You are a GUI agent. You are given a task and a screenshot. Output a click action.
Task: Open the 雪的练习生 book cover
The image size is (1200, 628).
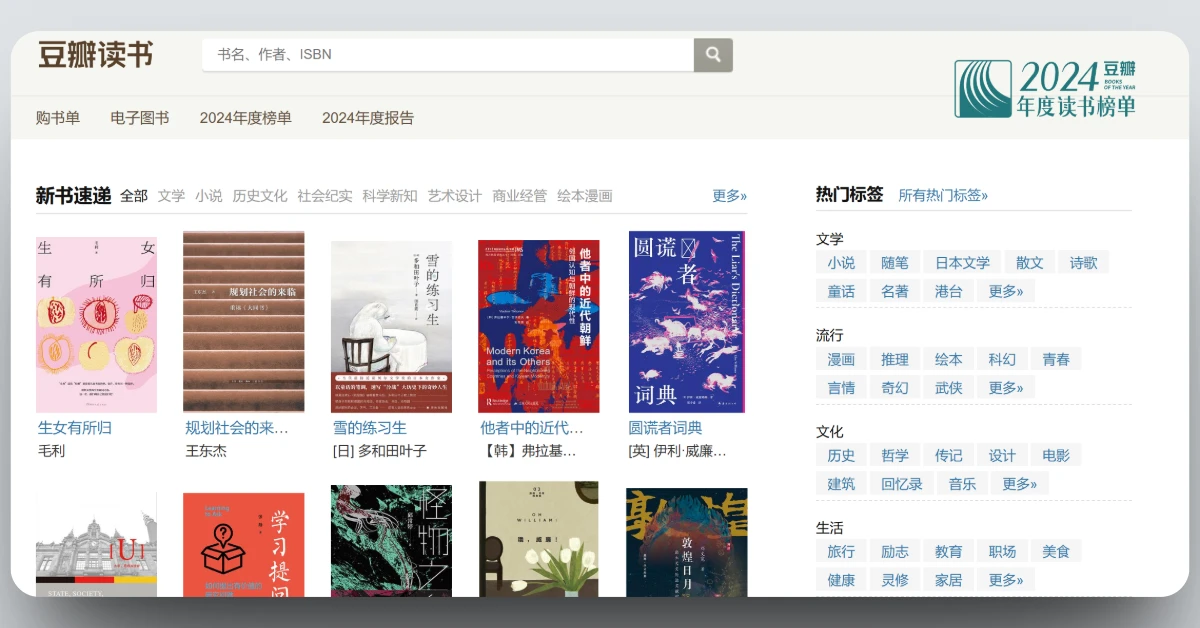(x=391, y=326)
